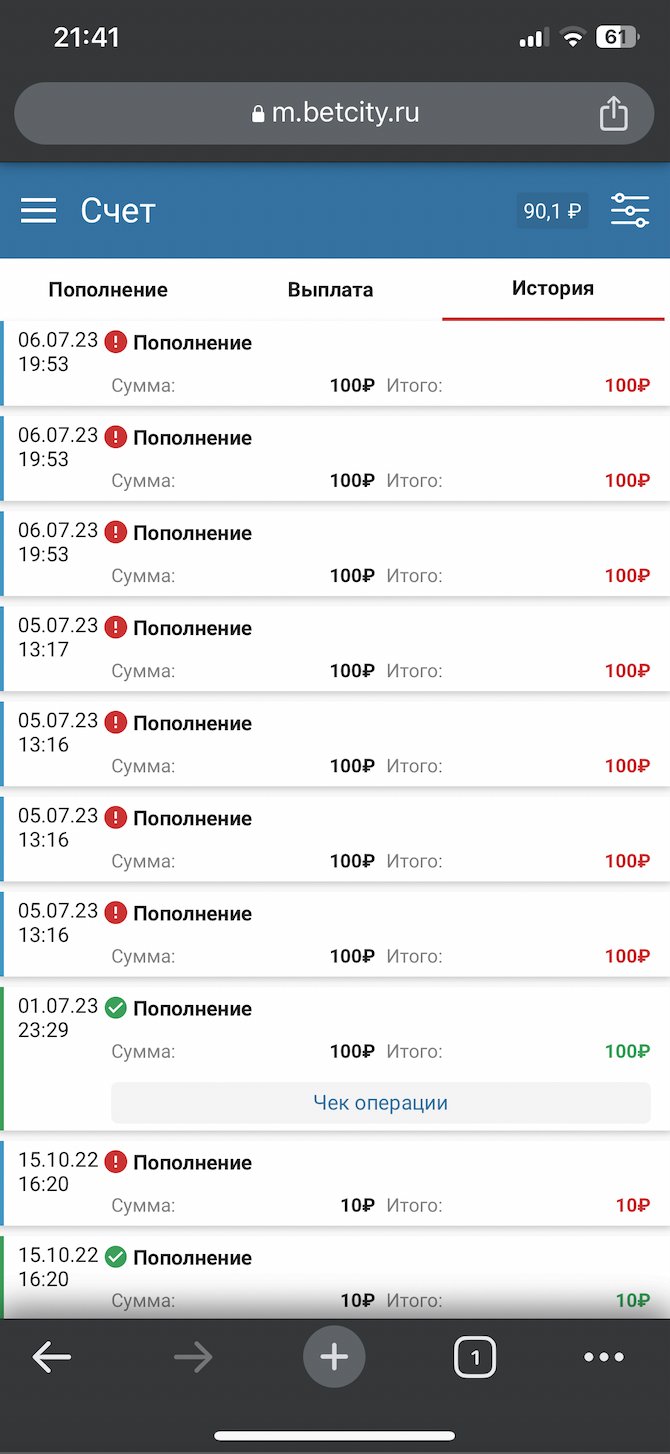Switch to the Пополнение tab
Image resolution: width=670 pixels, height=1454 pixels.
[x=108, y=290]
